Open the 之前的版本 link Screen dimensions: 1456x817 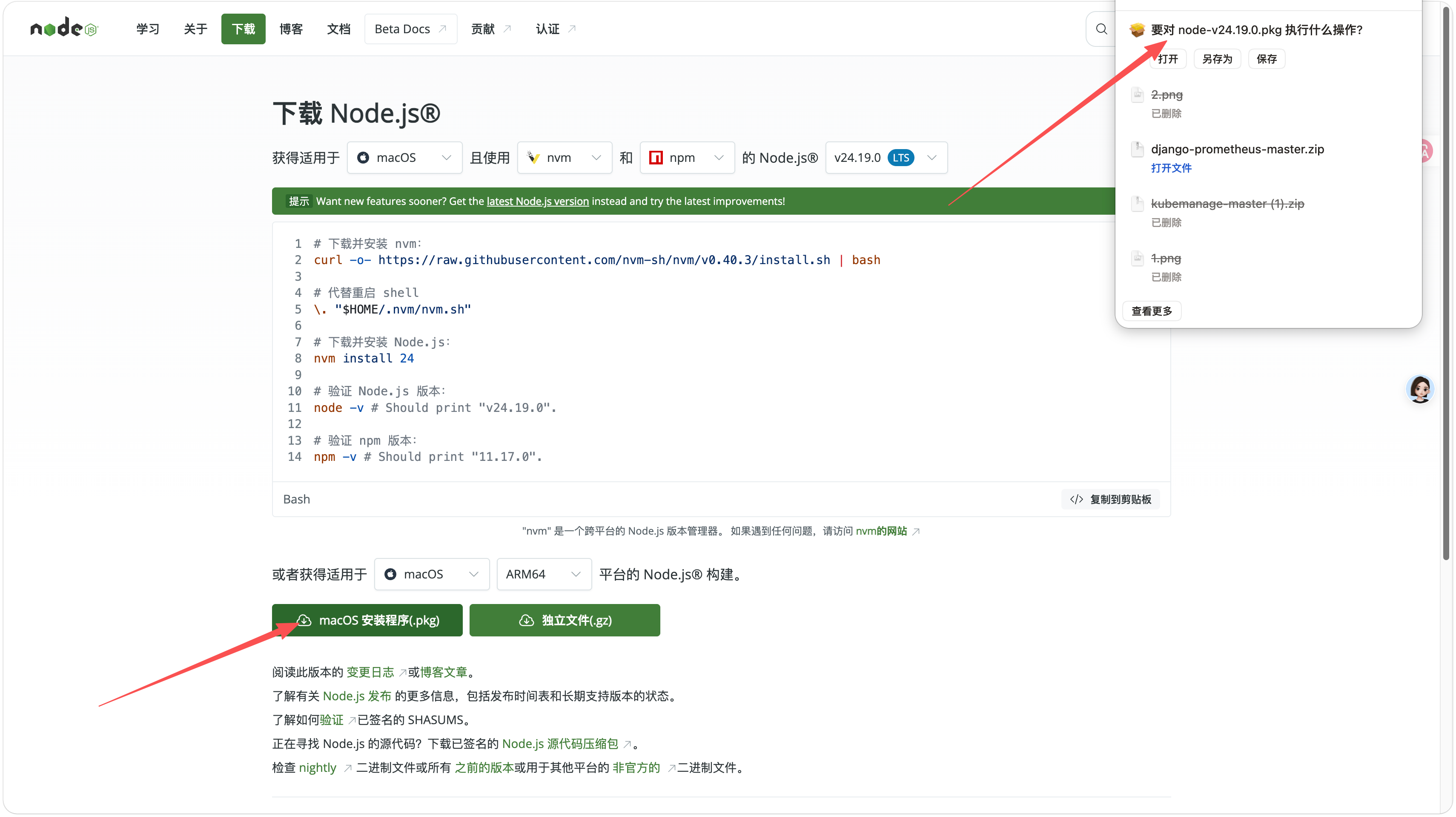tap(484, 767)
